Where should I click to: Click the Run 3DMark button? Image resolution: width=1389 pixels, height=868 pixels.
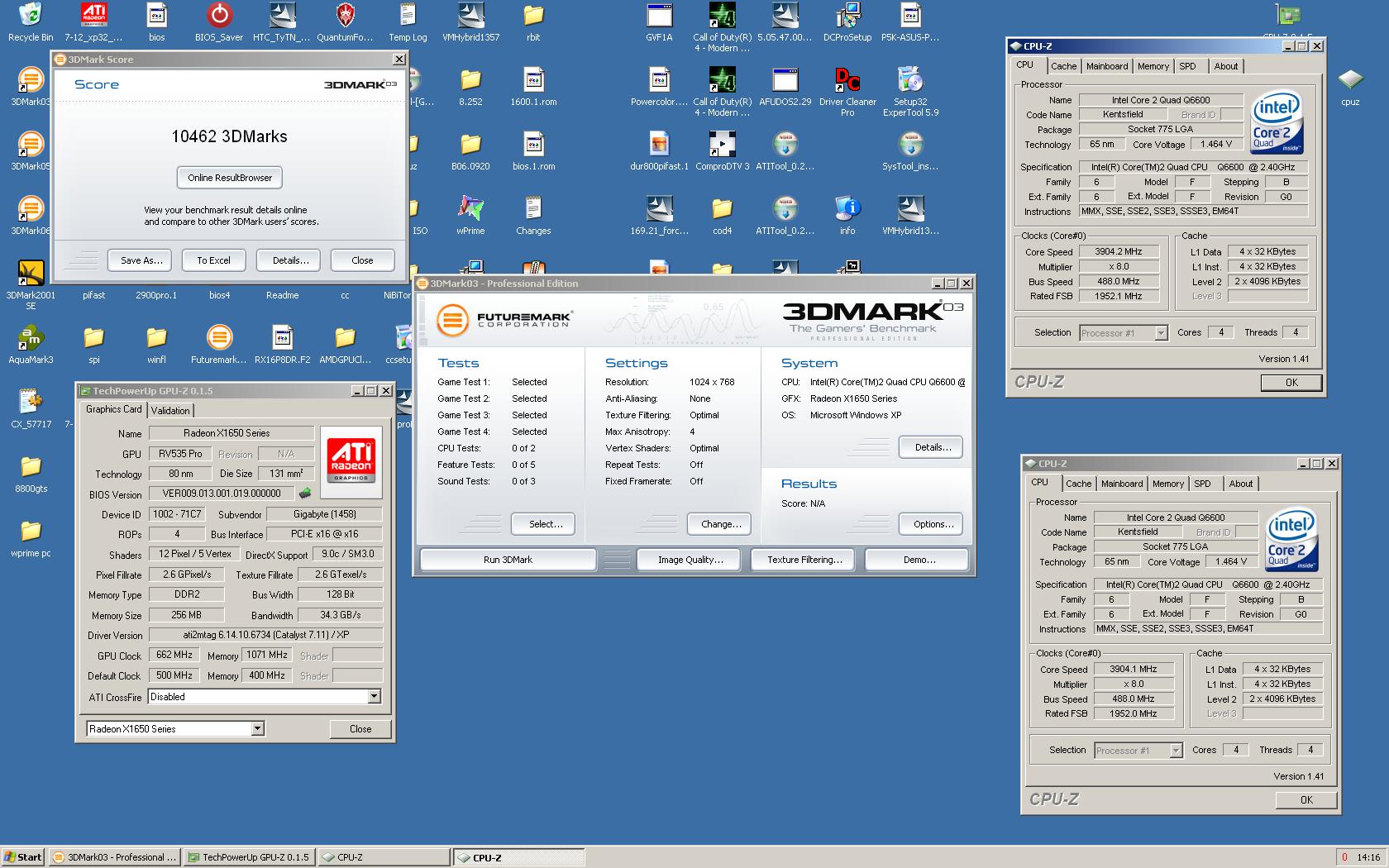tap(508, 560)
